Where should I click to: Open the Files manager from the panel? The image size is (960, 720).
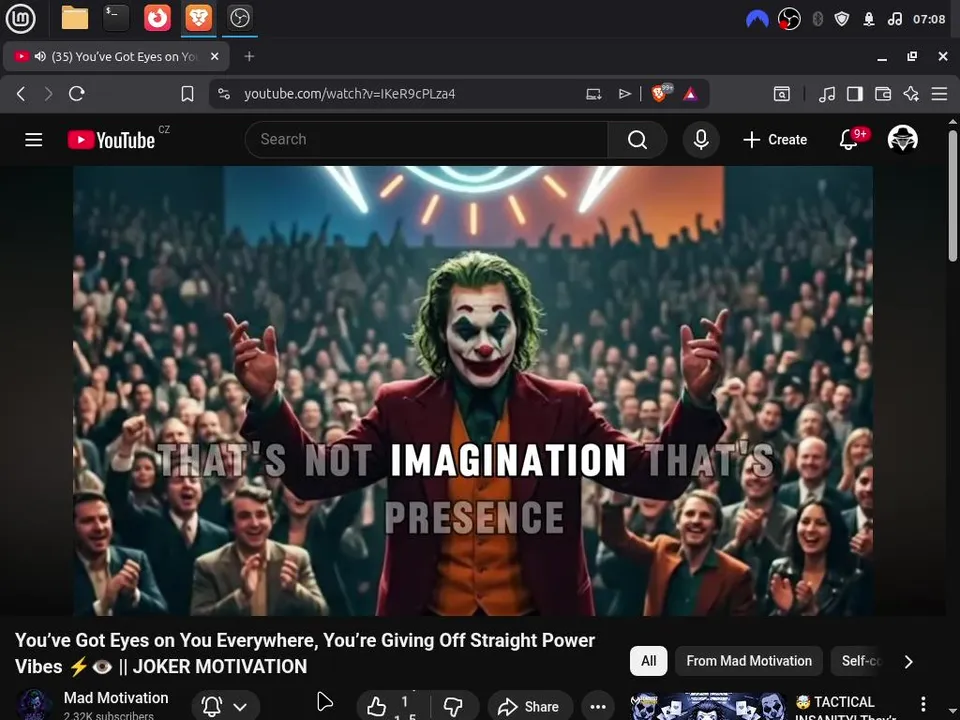pyautogui.click(x=75, y=18)
